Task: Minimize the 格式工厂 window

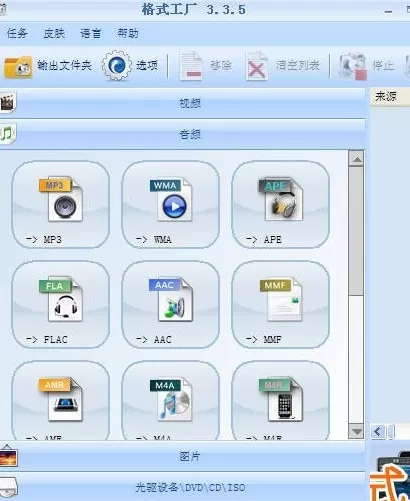Action: click(x=388, y=11)
